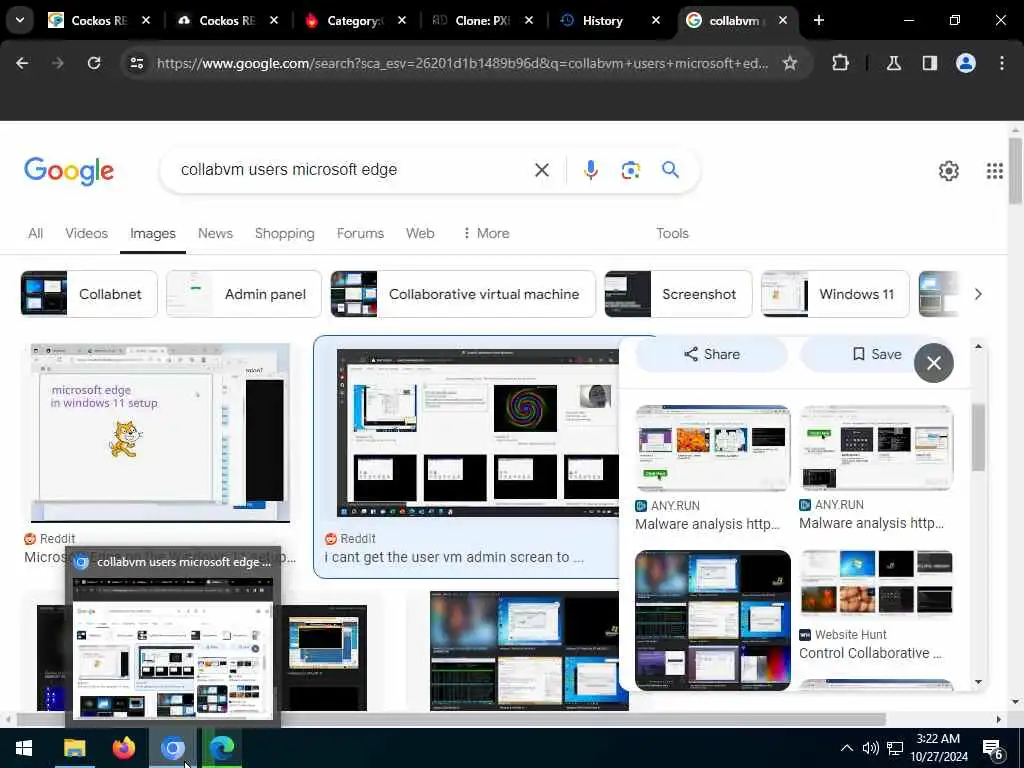Switch to Videos search results
The height and width of the screenshot is (768, 1024).
86,233
